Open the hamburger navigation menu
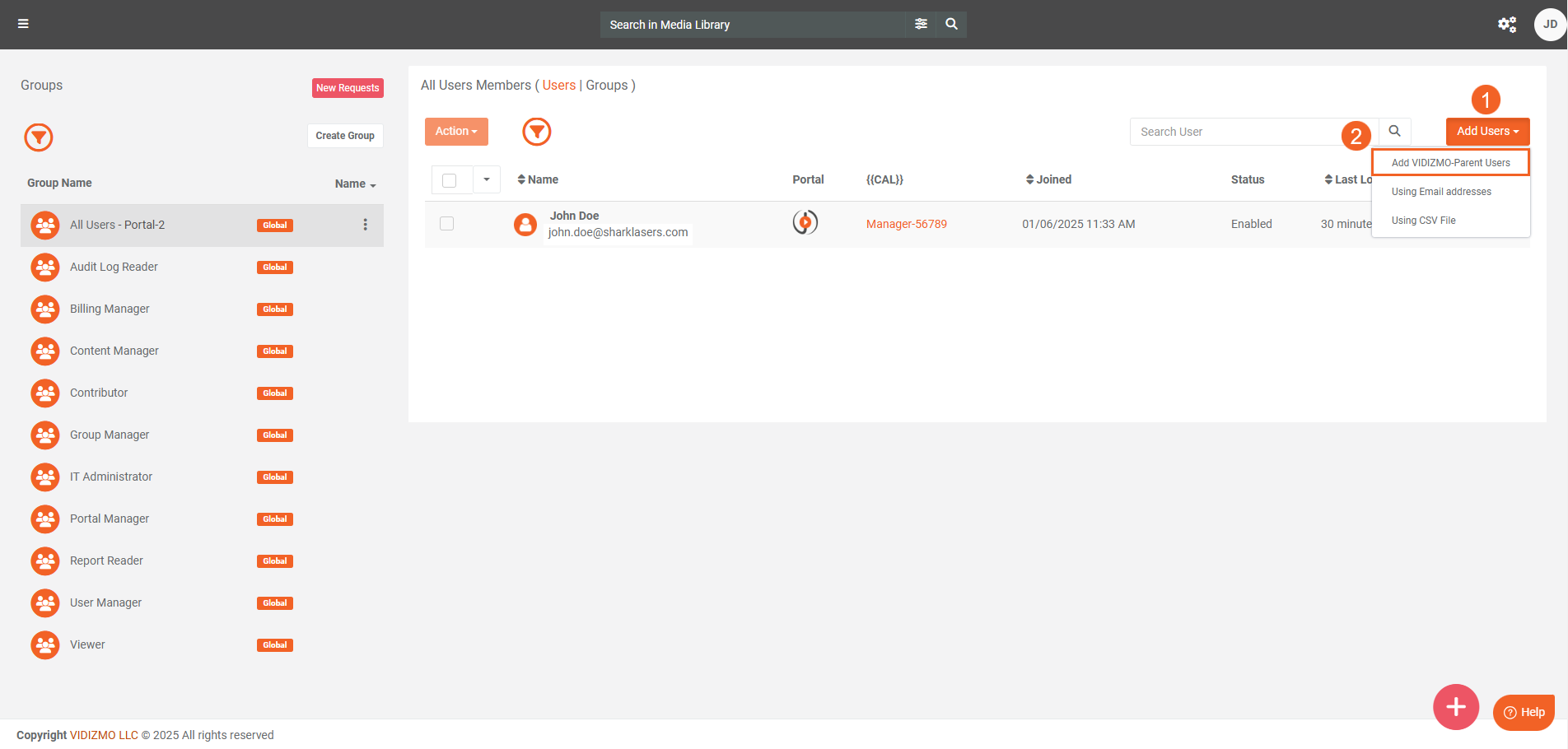The width and height of the screenshot is (1568, 749). click(23, 24)
